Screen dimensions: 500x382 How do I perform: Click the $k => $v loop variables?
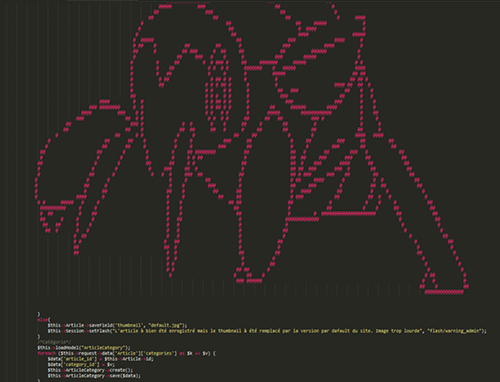(197, 353)
